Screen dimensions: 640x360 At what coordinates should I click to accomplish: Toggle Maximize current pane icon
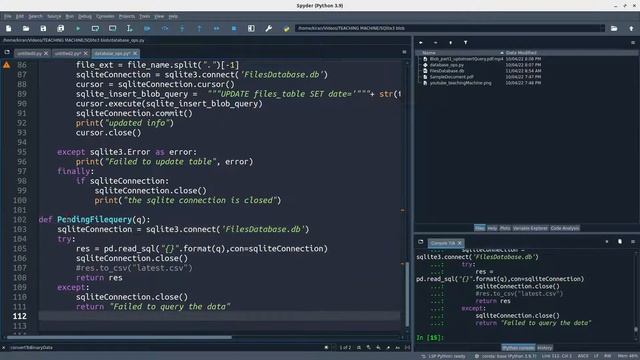[251, 28]
